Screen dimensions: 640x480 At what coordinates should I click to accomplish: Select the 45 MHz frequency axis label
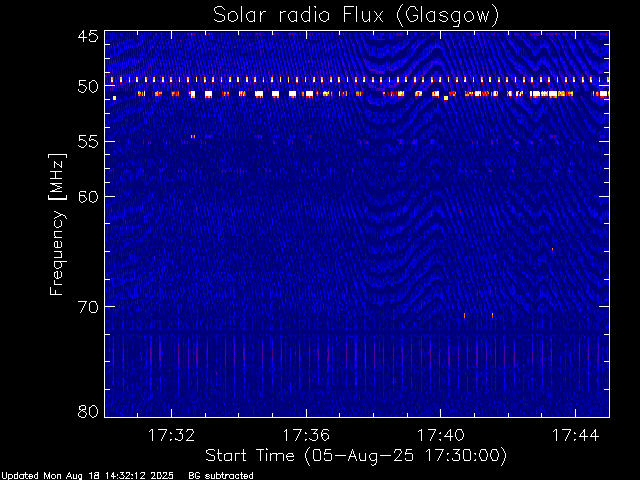tap(88, 36)
